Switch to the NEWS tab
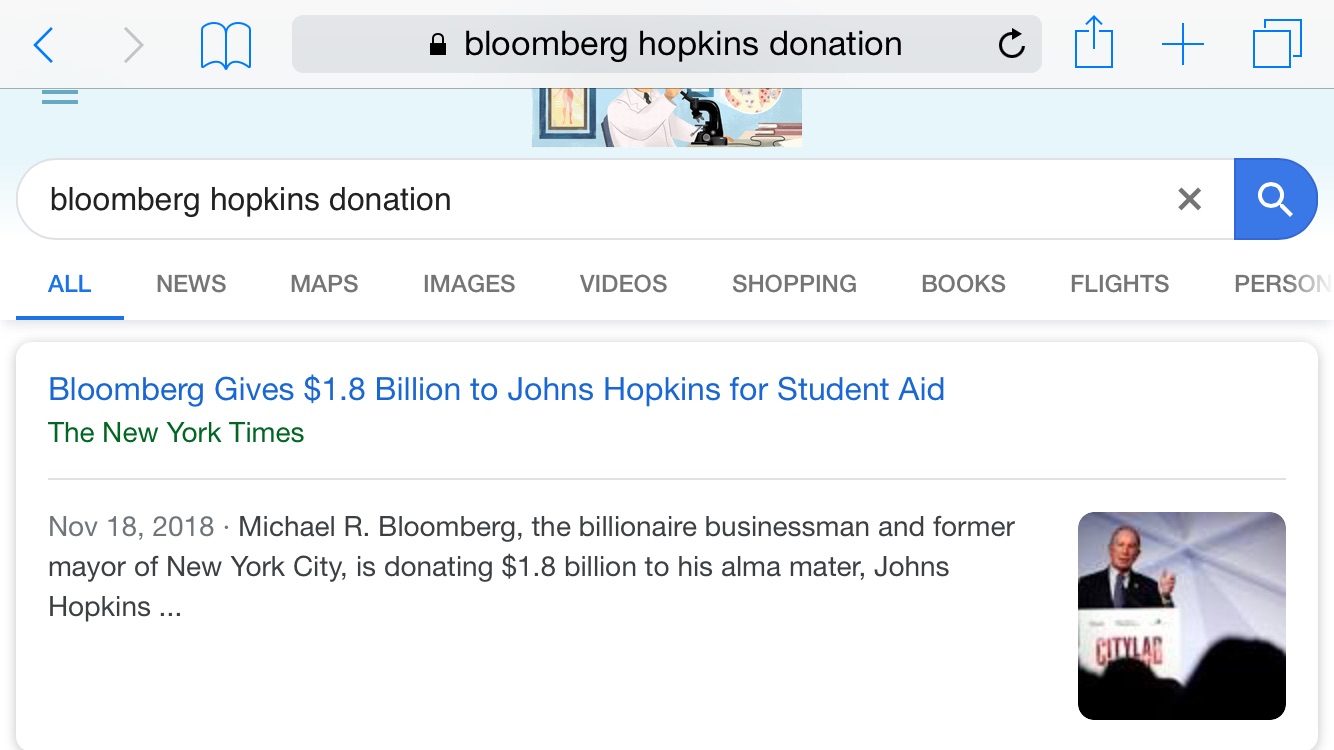 (x=191, y=284)
